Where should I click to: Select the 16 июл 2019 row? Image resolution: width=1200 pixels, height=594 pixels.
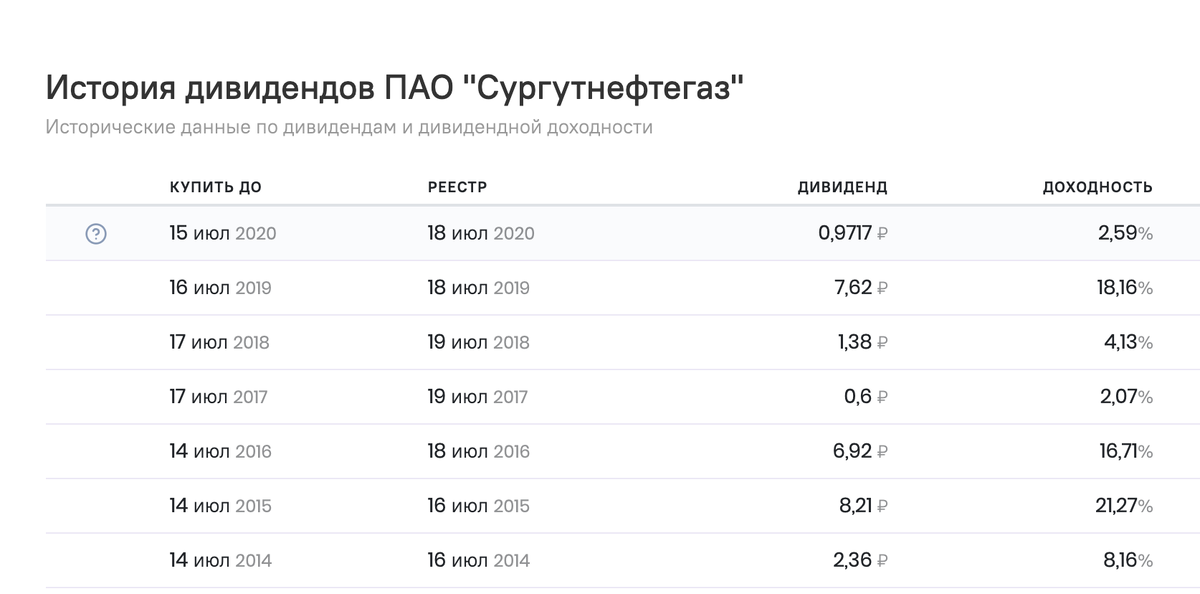(600, 288)
